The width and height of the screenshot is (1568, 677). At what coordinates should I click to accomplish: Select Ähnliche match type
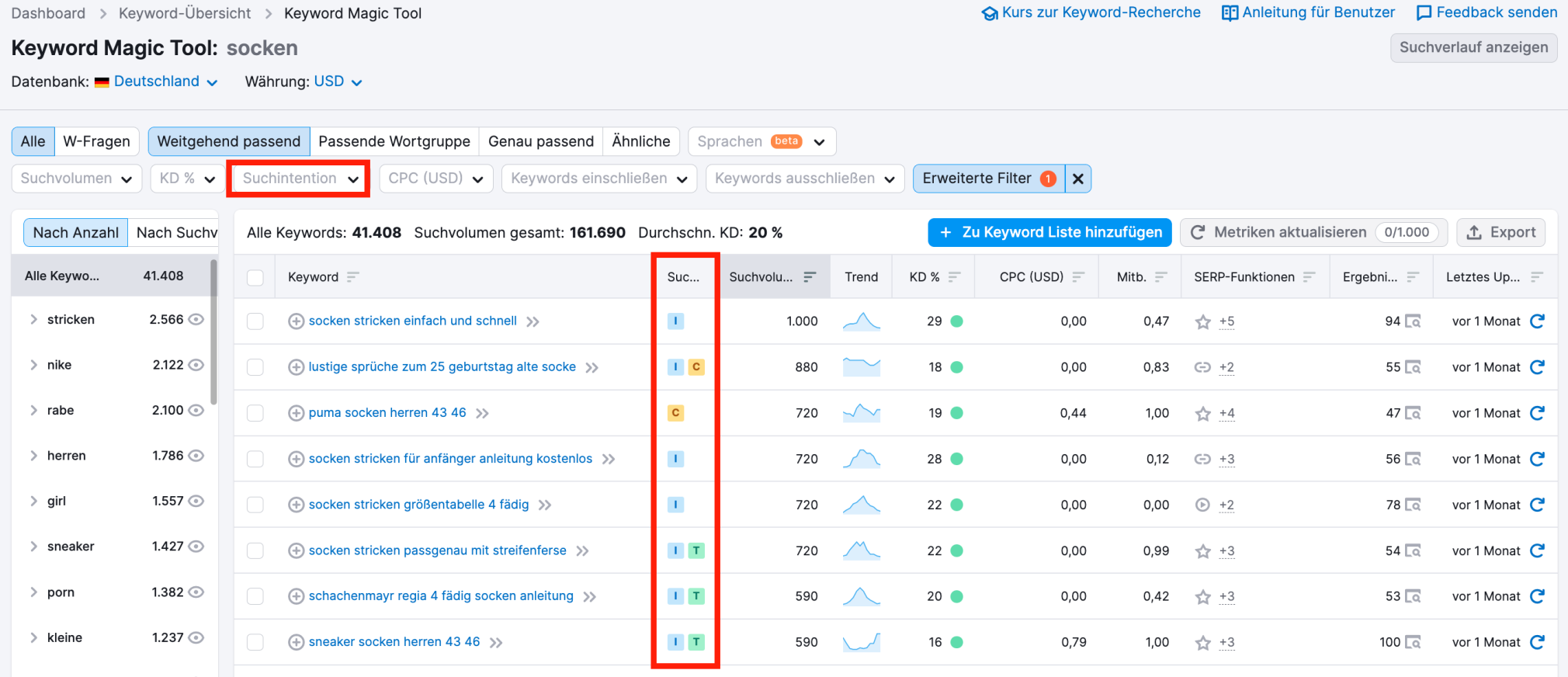(x=641, y=141)
